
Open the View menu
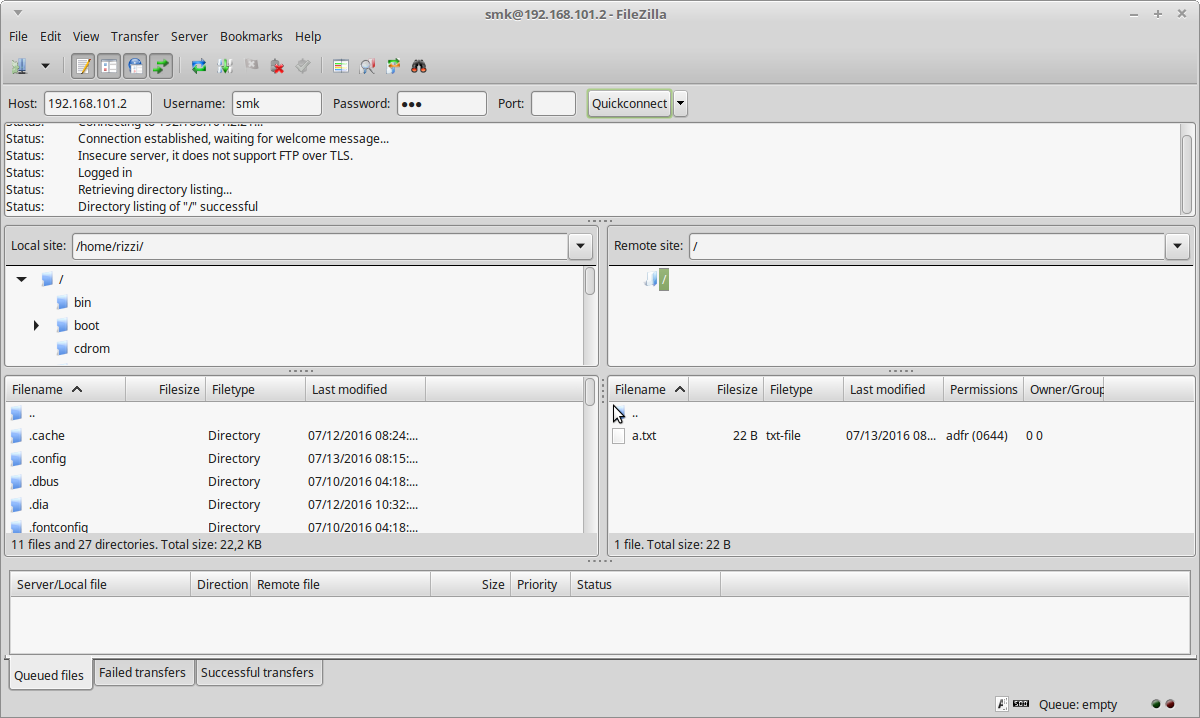pos(86,36)
